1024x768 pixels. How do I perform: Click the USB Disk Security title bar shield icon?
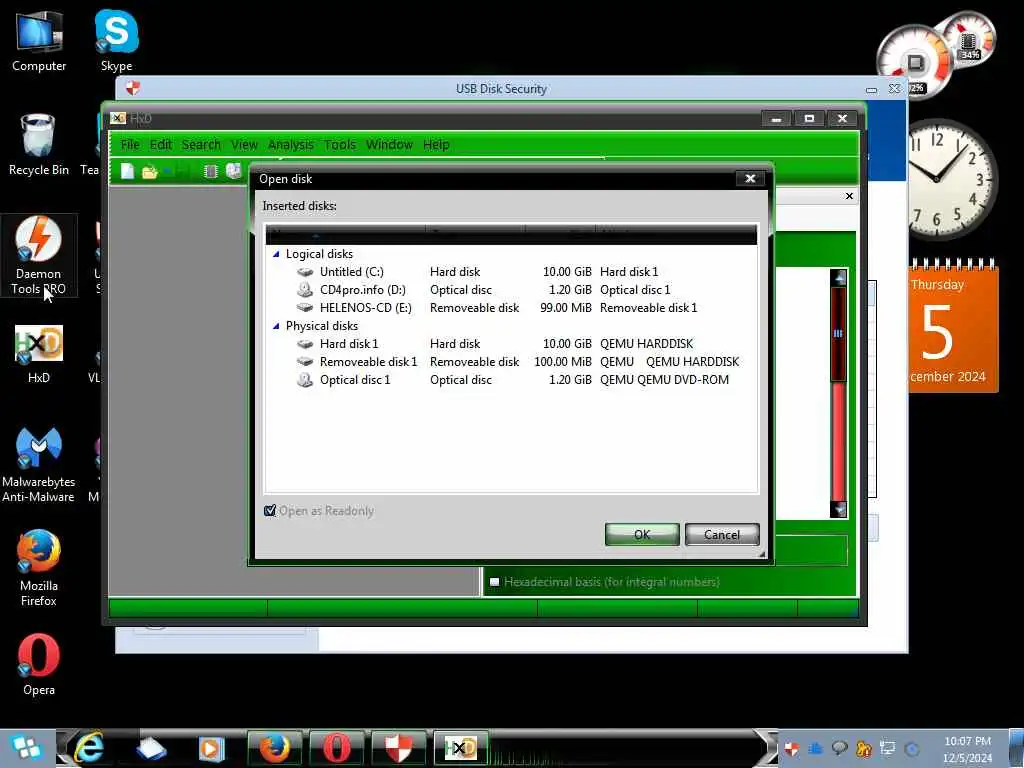tap(133, 88)
